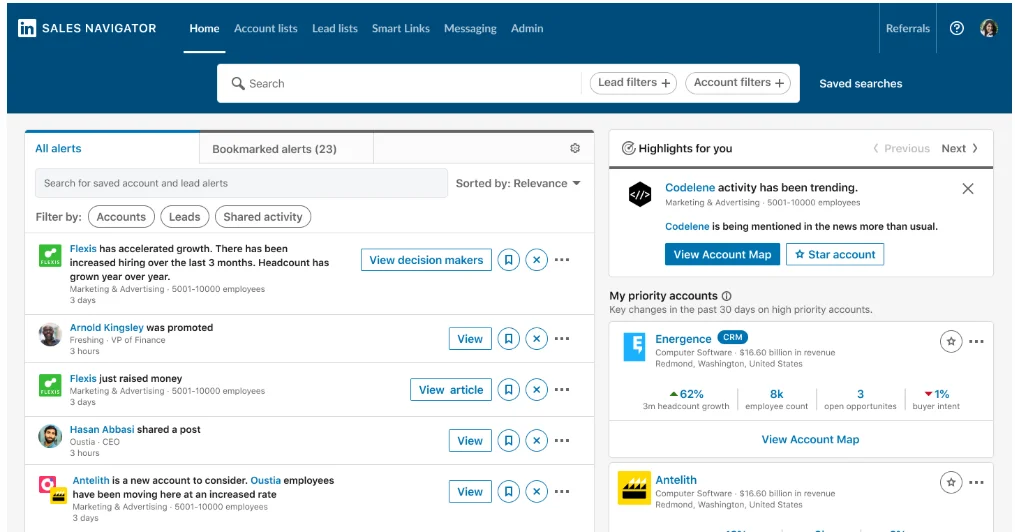Expand the Sorted by Relevance dropdown

518,184
